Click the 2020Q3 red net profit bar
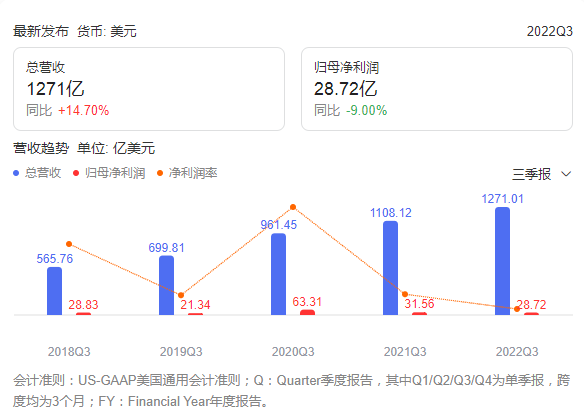 [308, 312]
